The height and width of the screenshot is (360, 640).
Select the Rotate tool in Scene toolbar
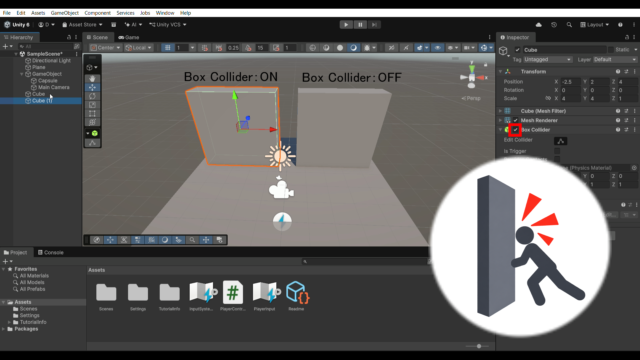pyautogui.click(x=92, y=96)
